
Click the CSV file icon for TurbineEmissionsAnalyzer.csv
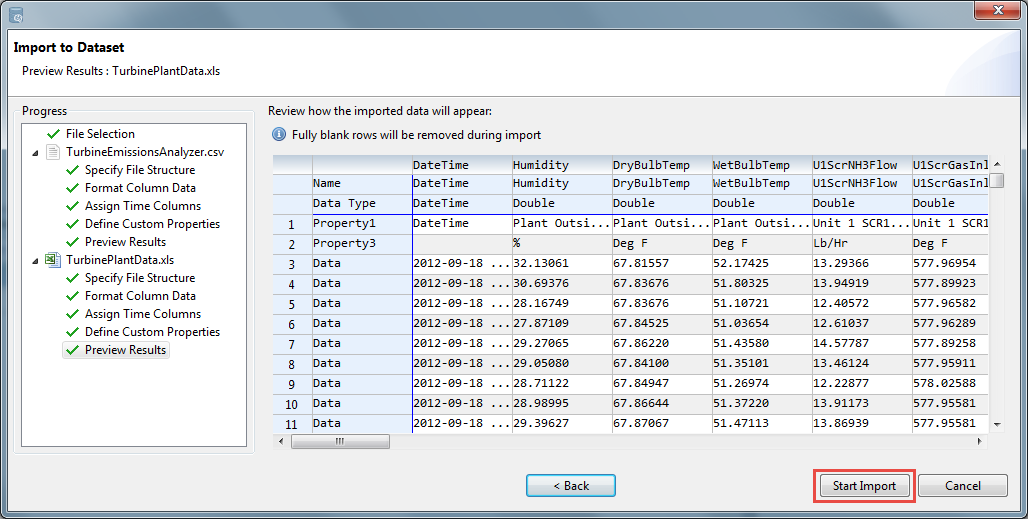click(x=52, y=152)
